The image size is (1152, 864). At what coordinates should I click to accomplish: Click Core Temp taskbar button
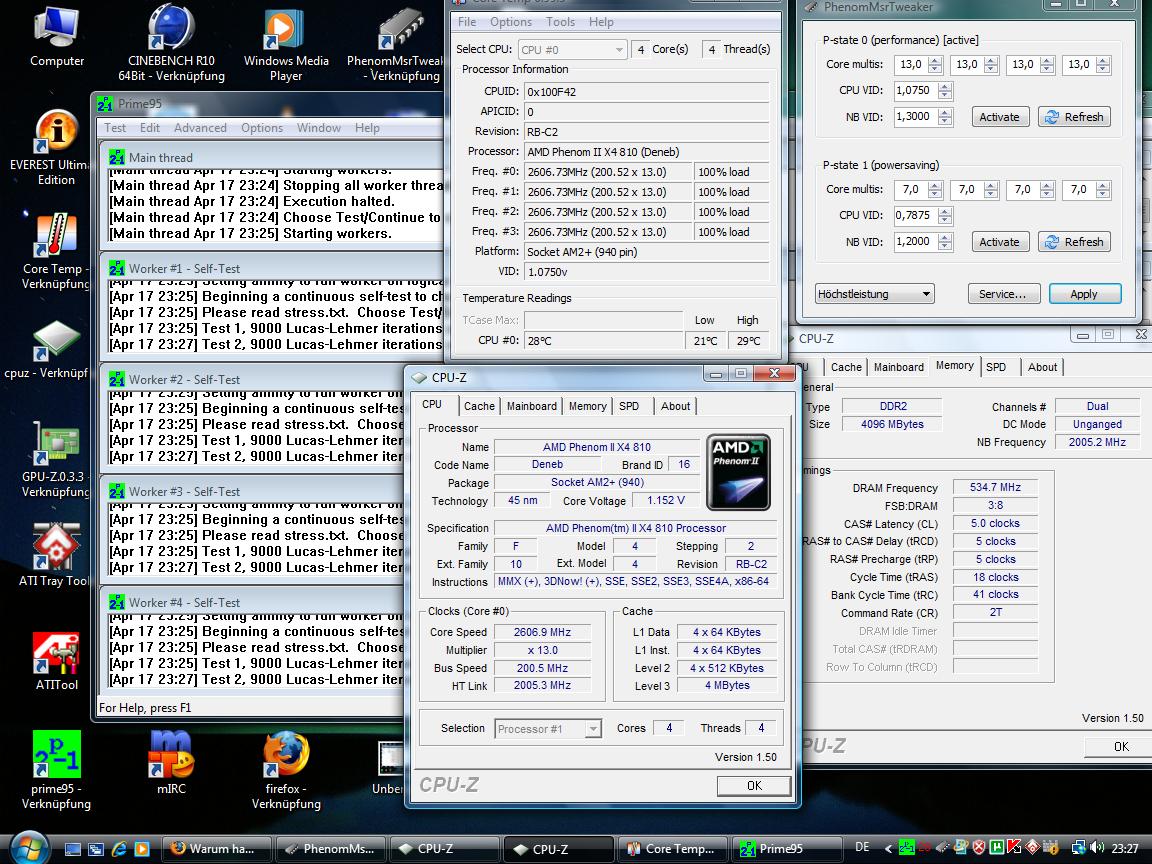672,849
